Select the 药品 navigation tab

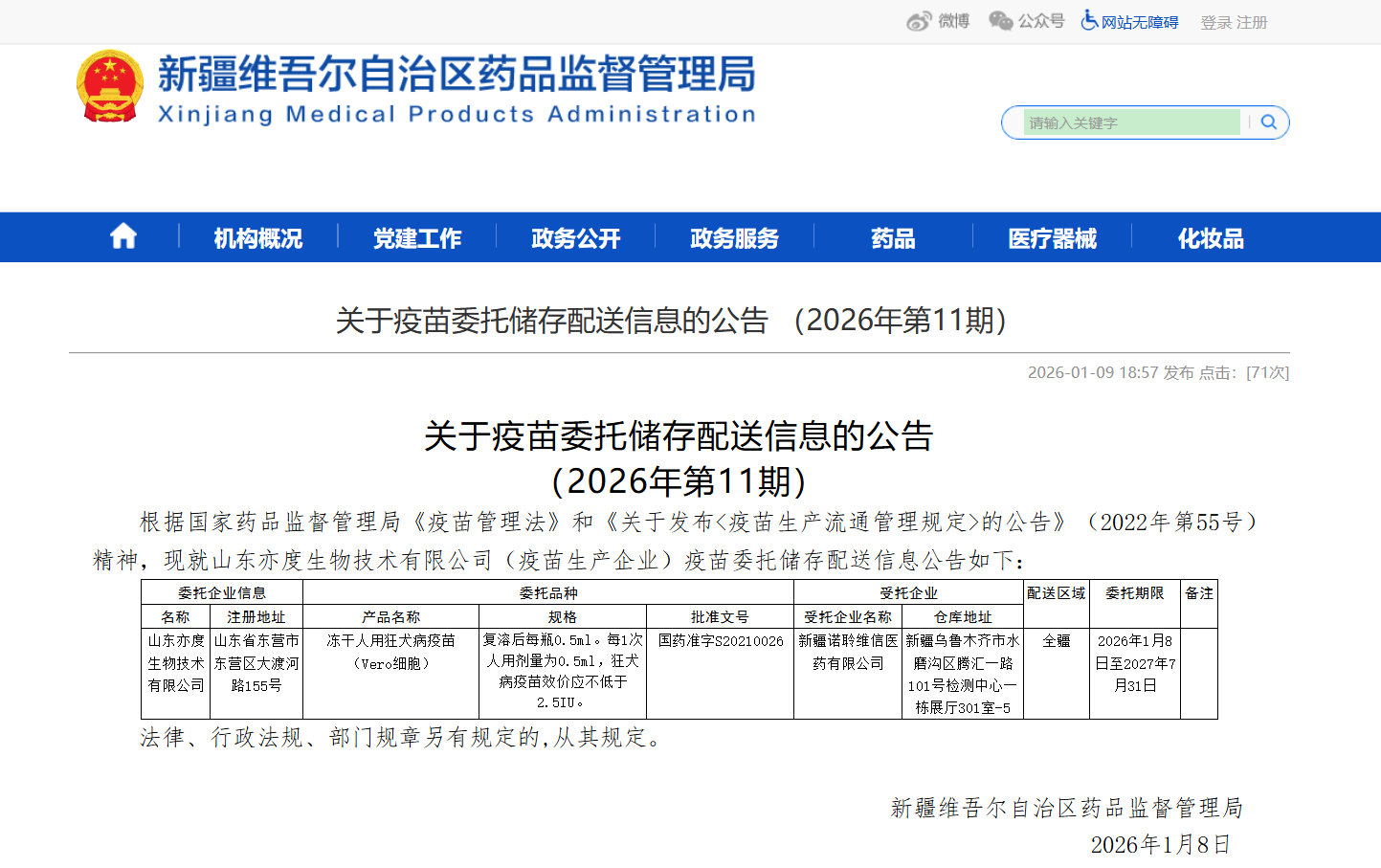click(x=892, y=238)
